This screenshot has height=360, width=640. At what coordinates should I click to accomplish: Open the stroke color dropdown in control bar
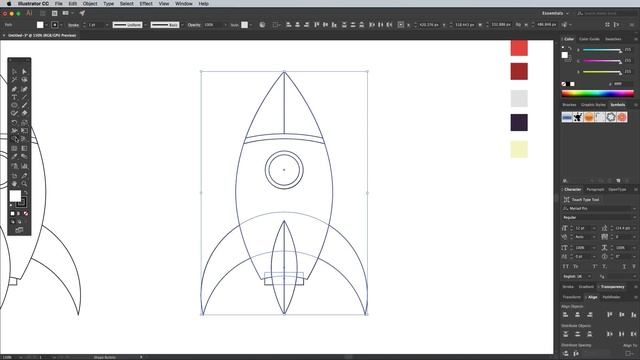coord(61,25)
